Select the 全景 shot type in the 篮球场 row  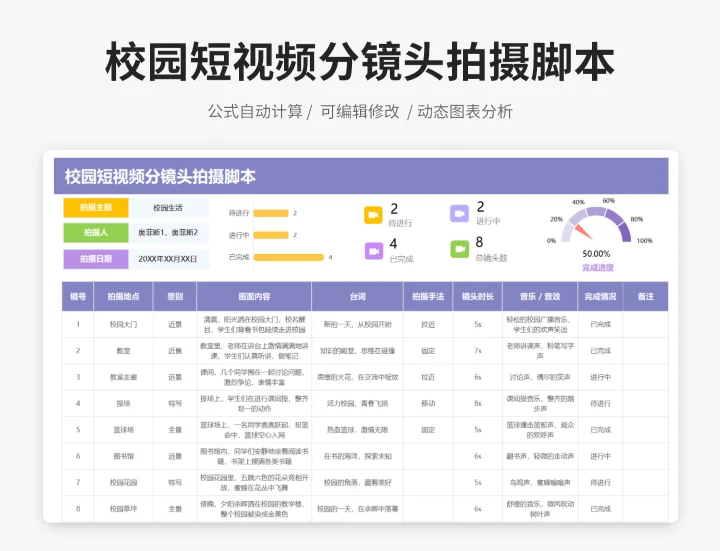pyautogui.click(x=175, y=430)
